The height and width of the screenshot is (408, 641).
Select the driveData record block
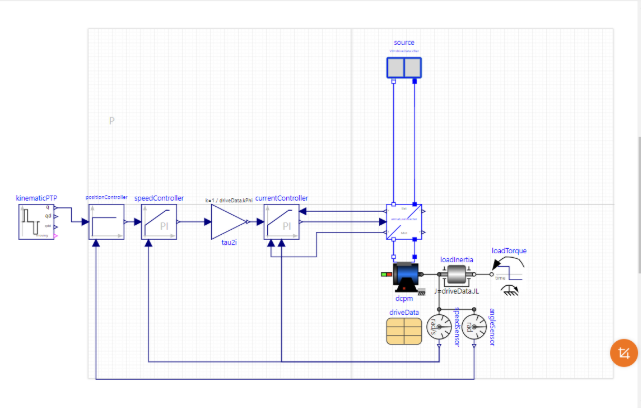pyautogui.click(x=404, y=331)
